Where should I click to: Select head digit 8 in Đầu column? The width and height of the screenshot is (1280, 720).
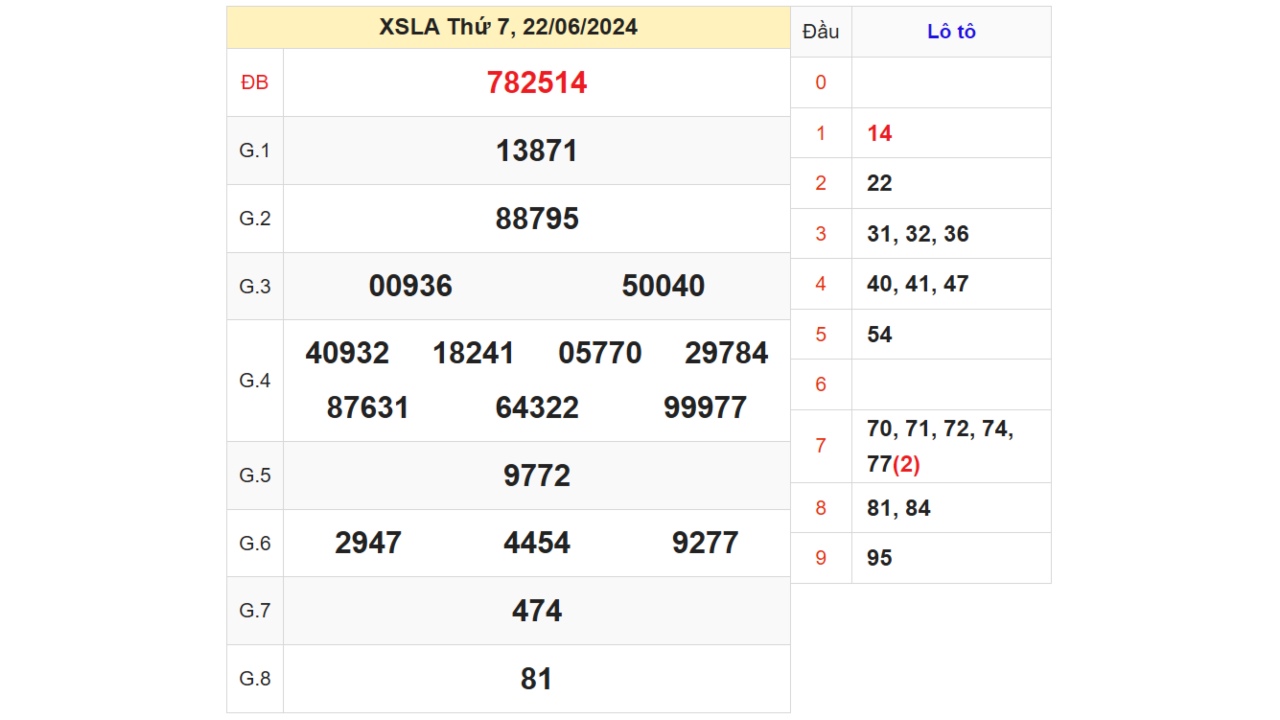click(x=821, y=508)
